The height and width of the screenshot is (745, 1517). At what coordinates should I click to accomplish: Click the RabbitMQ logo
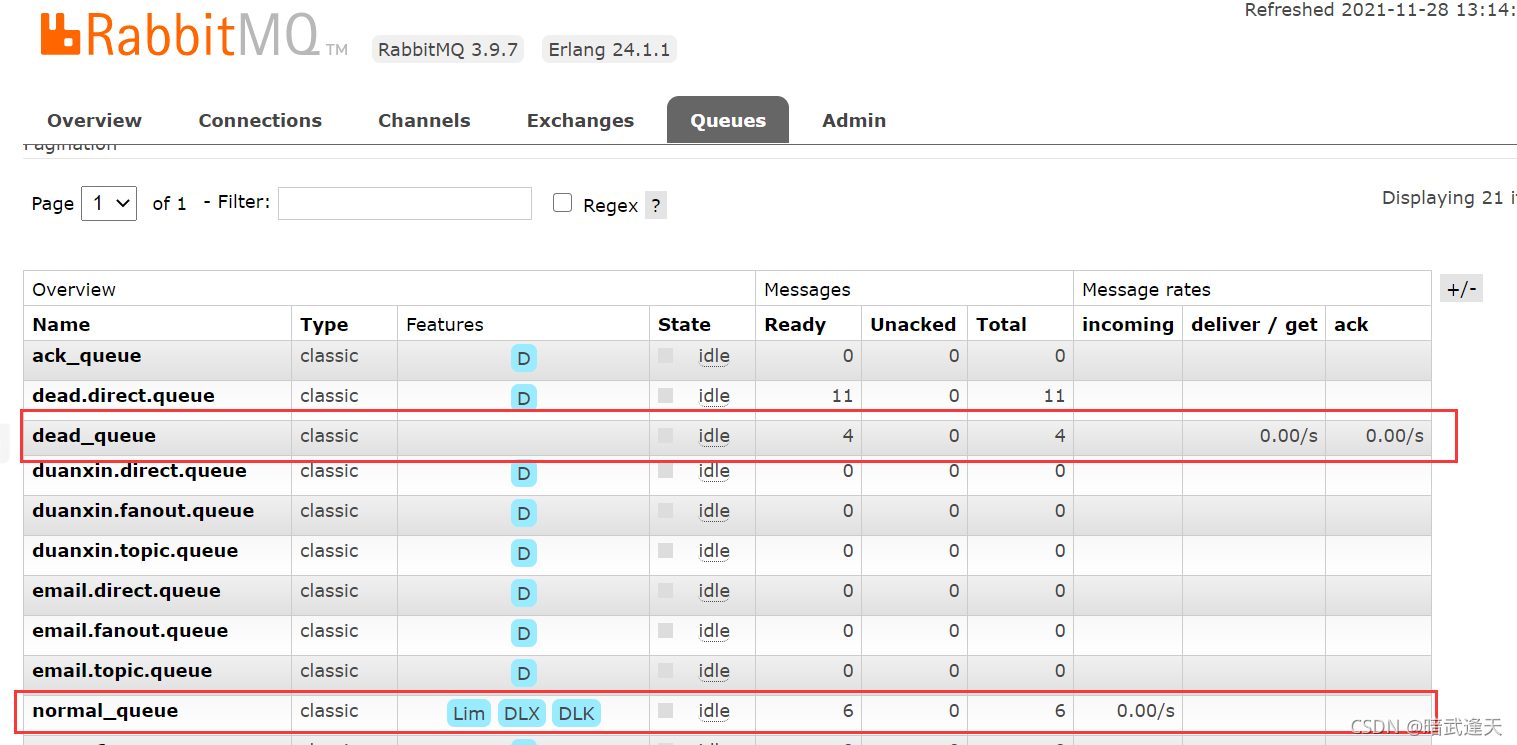(194, 34)
